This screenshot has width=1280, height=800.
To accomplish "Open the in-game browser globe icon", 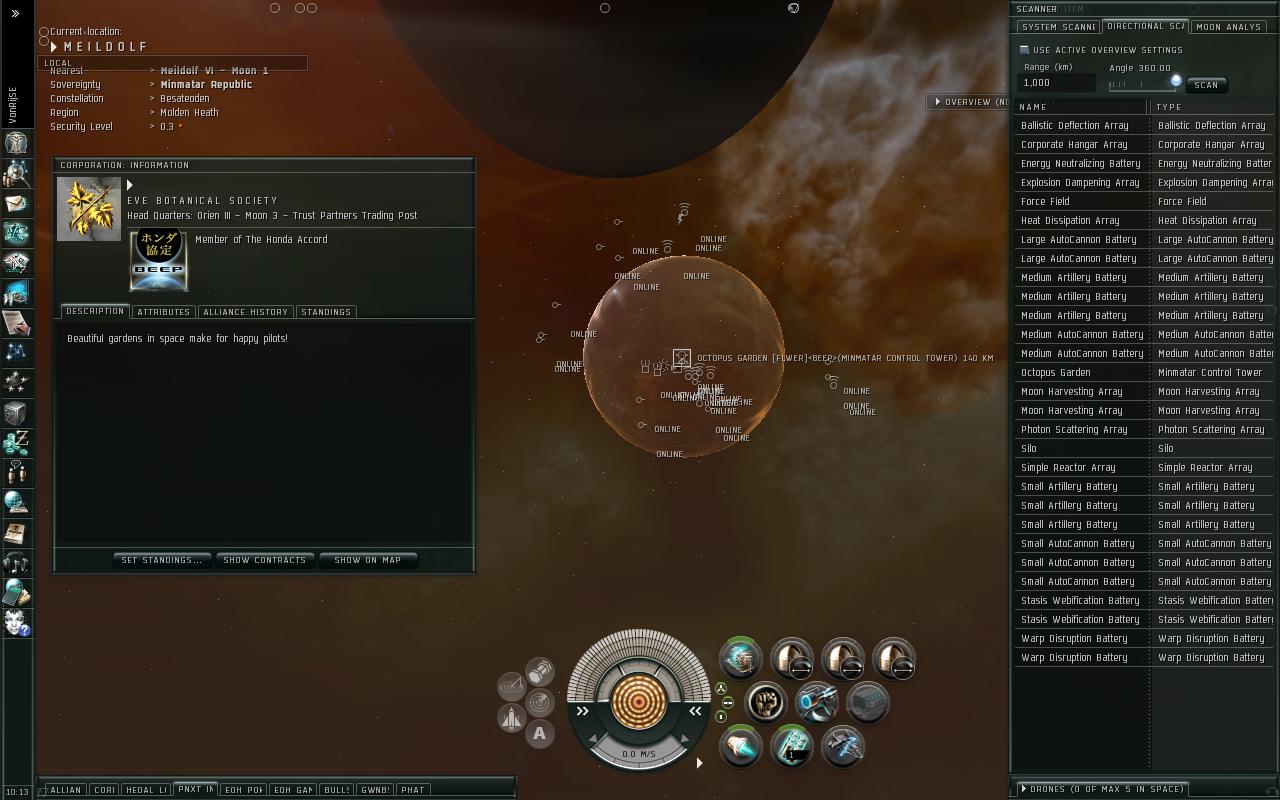I will point(16,503).
